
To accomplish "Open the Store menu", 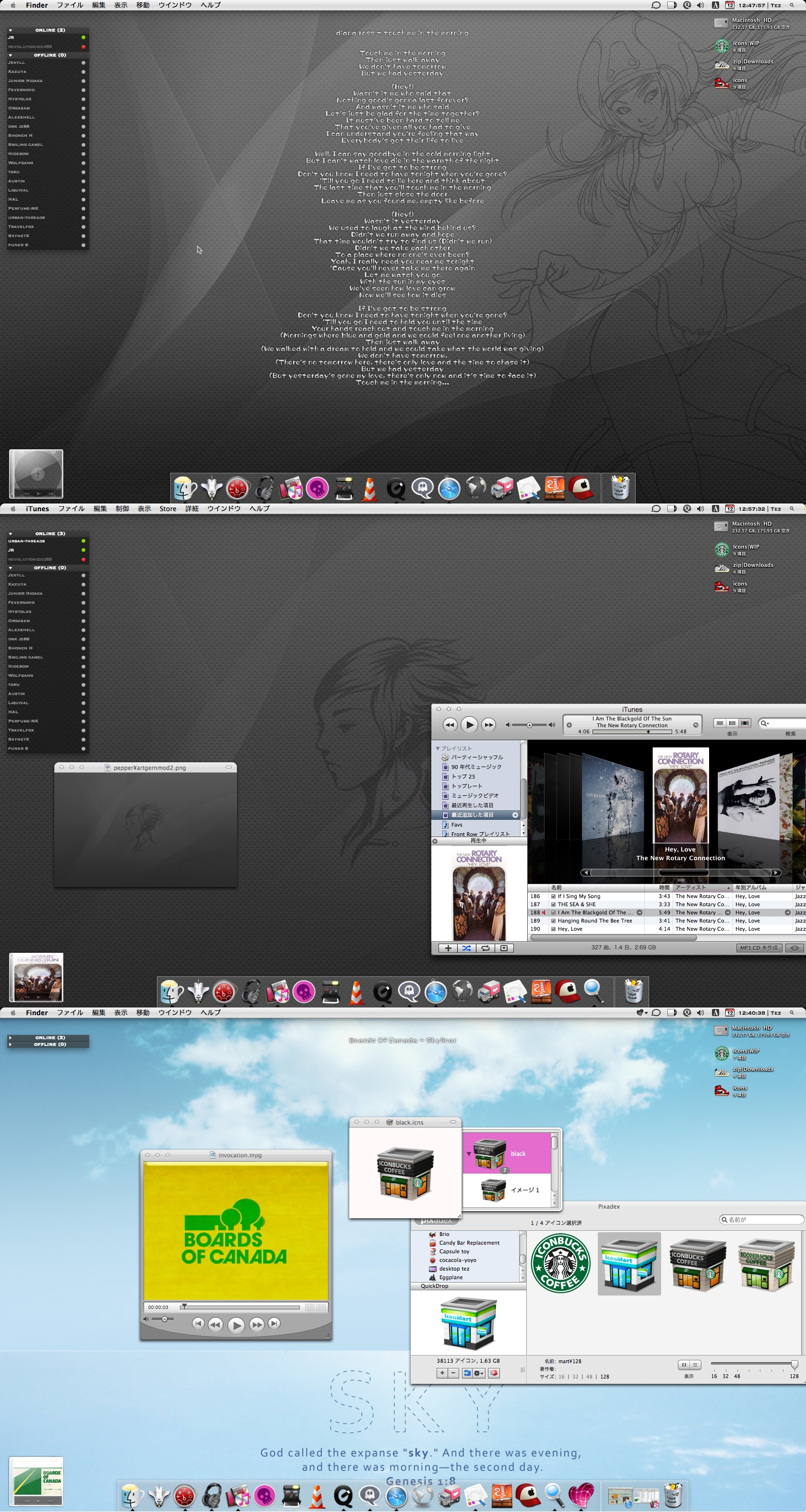I will tap(168, 509).
